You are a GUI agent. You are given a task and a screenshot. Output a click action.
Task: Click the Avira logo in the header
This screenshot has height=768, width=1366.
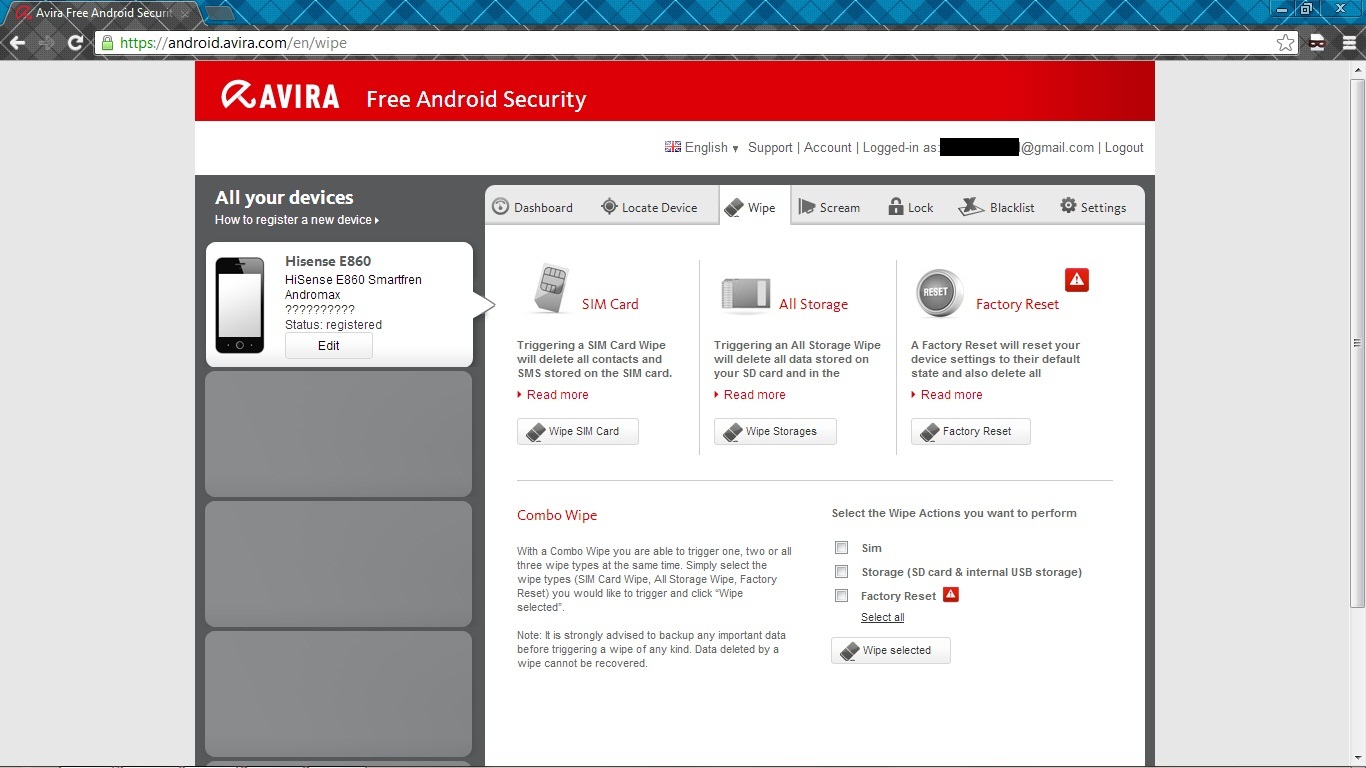coord(280,96)
